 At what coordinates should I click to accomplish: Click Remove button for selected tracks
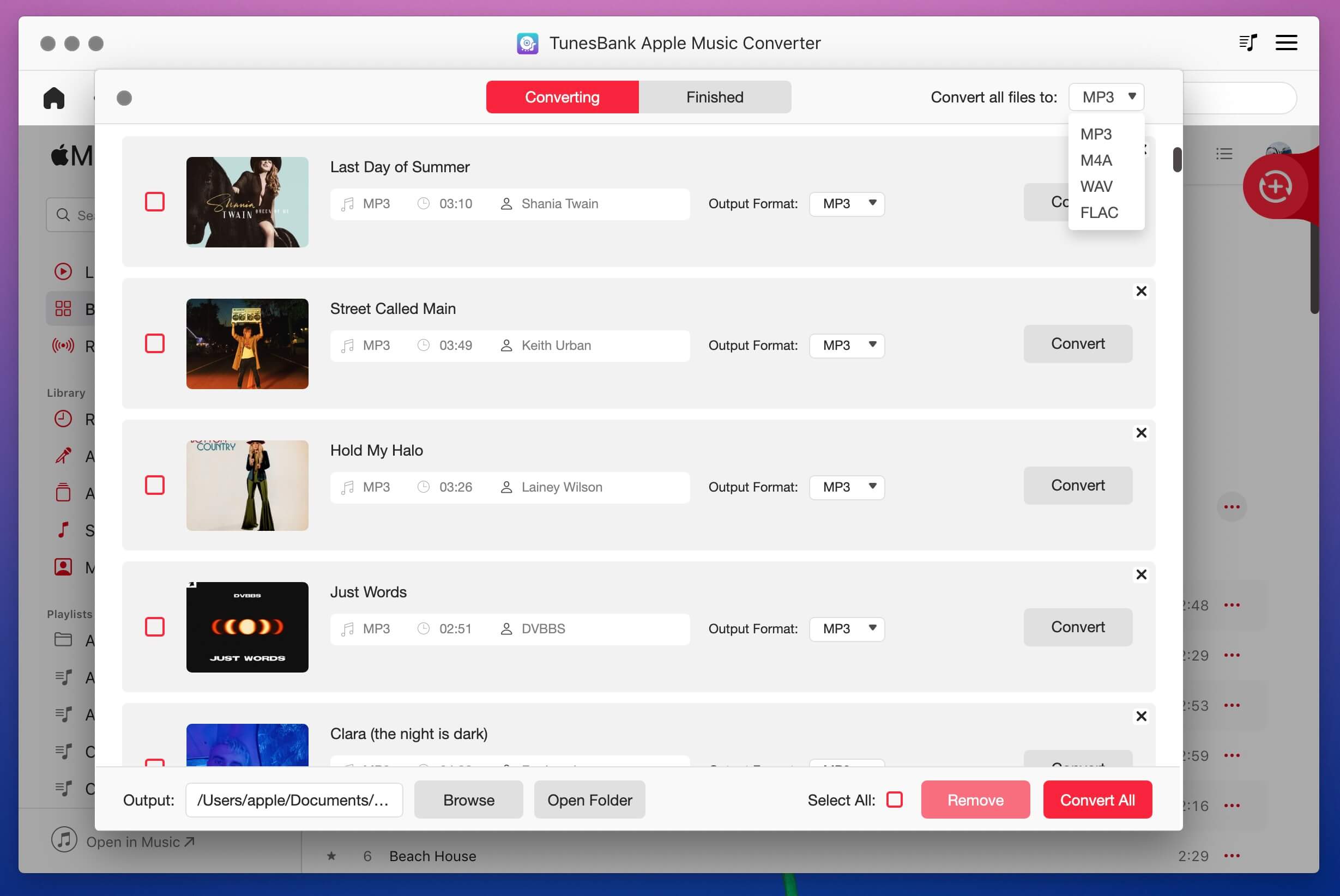point(975,799)
